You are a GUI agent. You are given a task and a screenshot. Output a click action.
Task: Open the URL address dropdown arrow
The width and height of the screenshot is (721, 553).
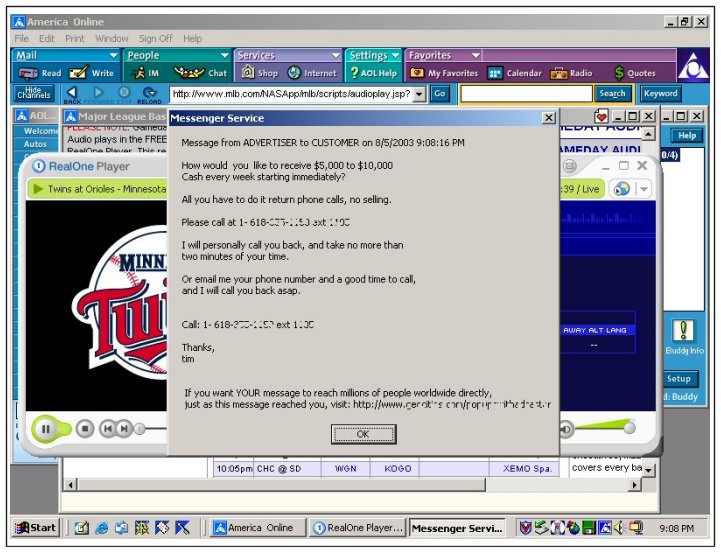click(x=419, y=93)
